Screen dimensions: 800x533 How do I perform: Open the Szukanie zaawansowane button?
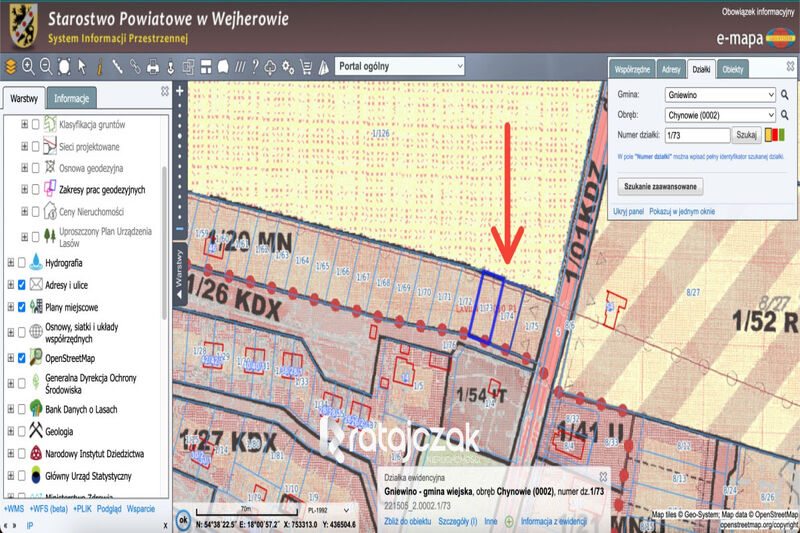pos(660,187)
